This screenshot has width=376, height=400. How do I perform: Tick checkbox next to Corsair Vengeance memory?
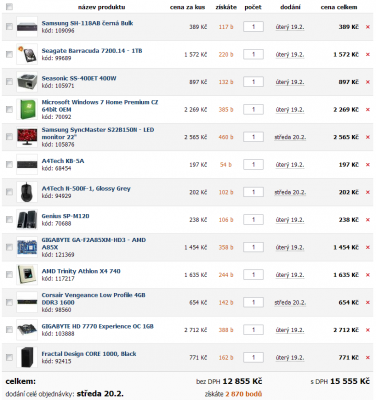point(9,302)
